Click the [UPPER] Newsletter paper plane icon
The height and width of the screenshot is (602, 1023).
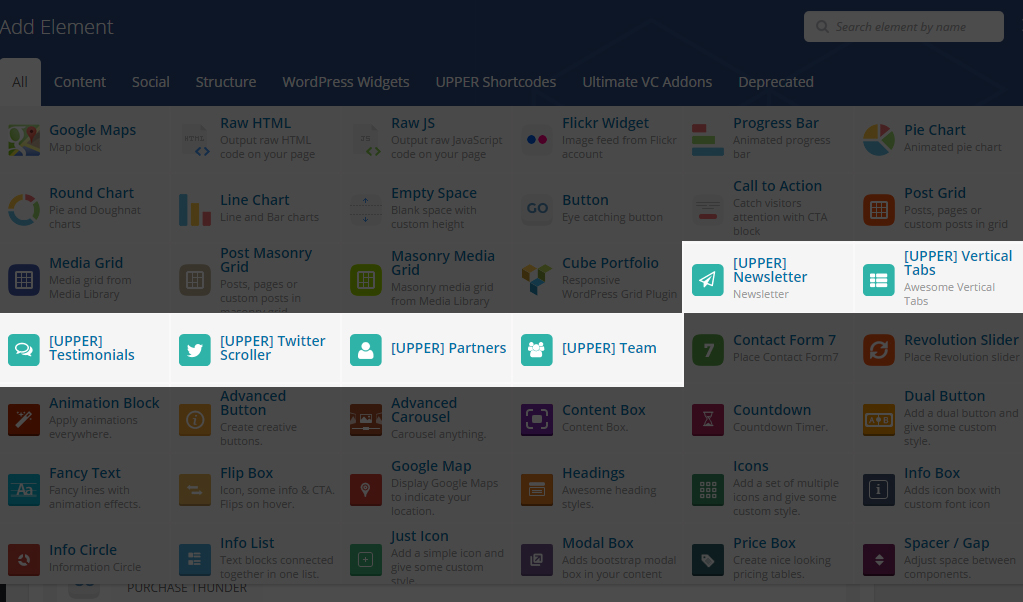point(708,279)
